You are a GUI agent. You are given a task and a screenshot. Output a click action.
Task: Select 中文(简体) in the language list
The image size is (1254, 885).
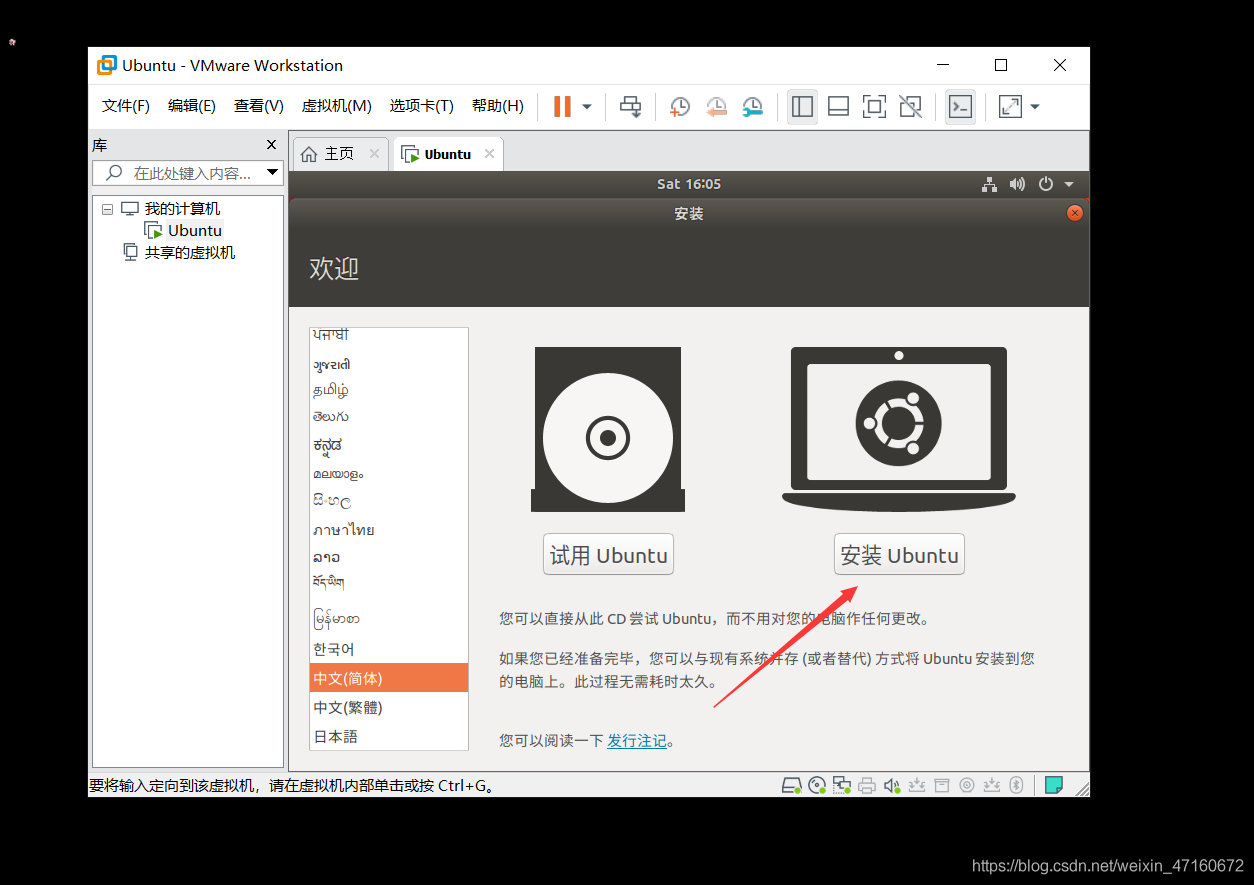[x=389, y=678]
